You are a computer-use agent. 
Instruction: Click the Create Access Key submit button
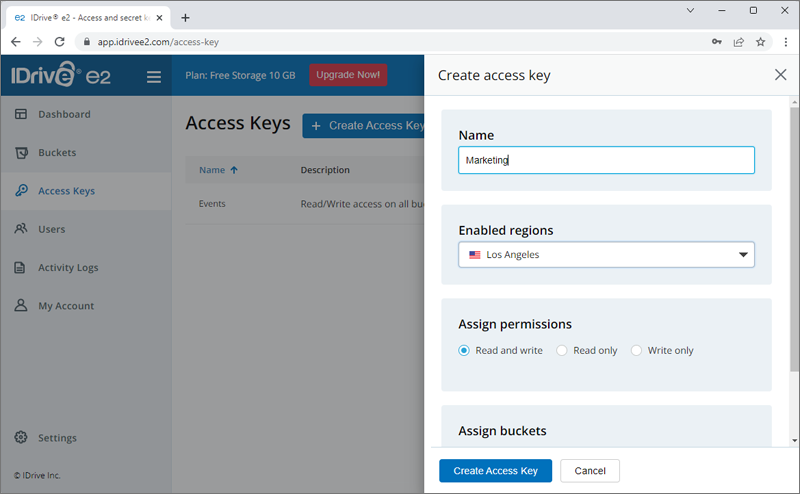pos(495,471)
